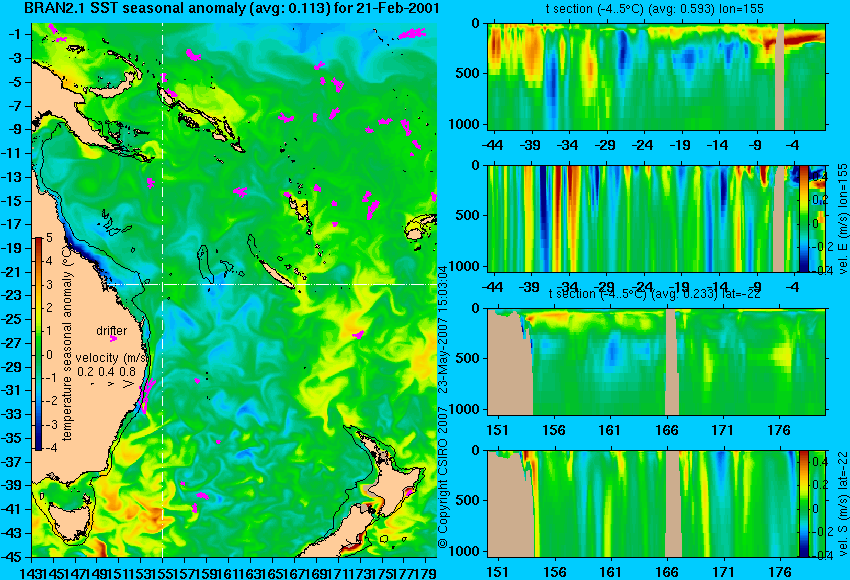
Task: Click latitude label '-23' on map axis
Action: click(11, 295)
